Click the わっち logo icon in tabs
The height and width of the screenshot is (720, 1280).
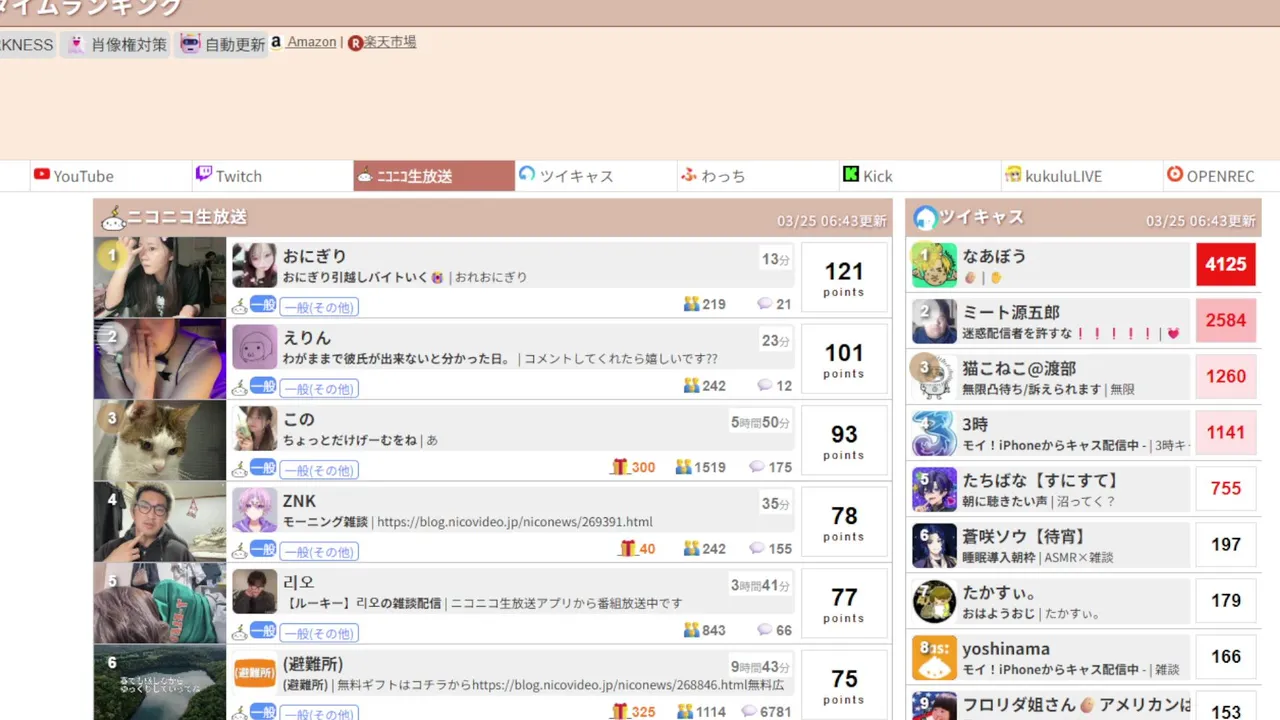coord(689,174)
